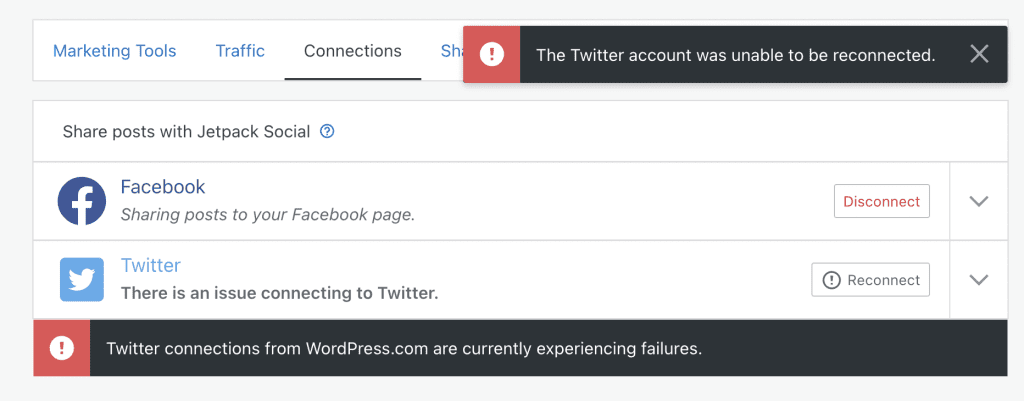Open the partially hidden Sharing tab
This screenshot has width=1024, height=401.
[x=451, y=51]
